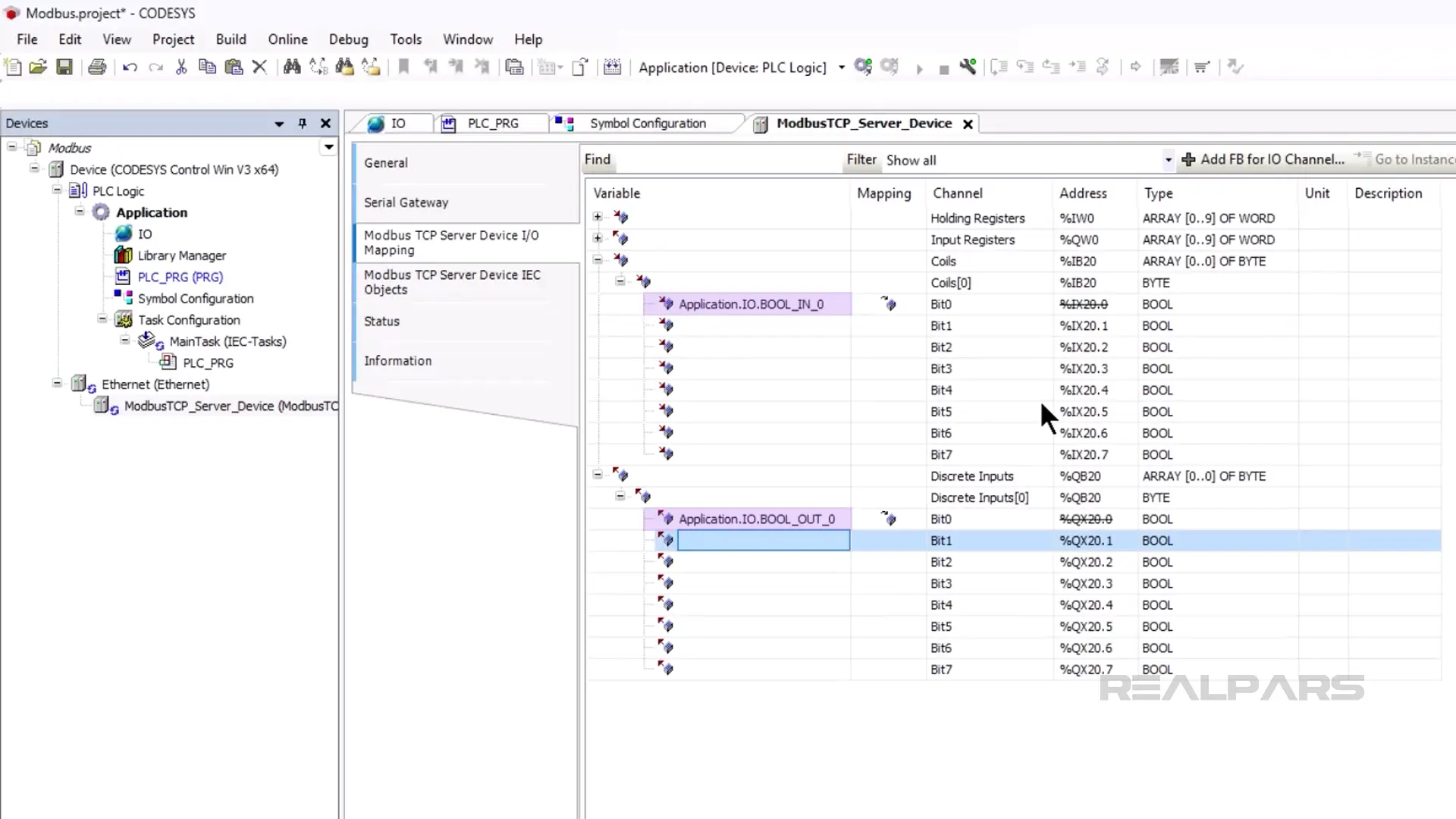This screenshot has width=1456, height=819.
Task: Click the Application.IO.BOOL_IN_0 variable cell
Action: click(x=747, y=304)
